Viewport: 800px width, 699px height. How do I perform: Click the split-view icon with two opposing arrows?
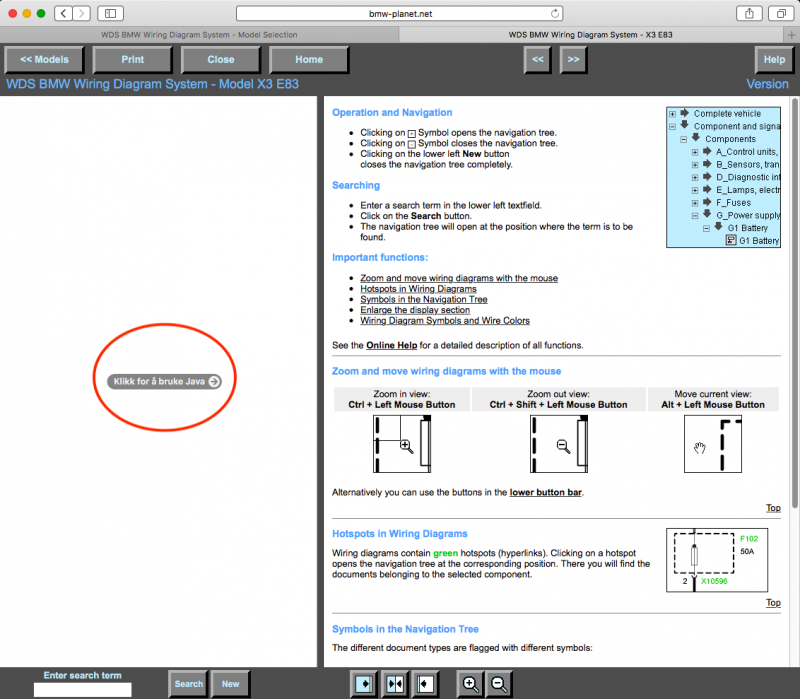click(394, 684)
